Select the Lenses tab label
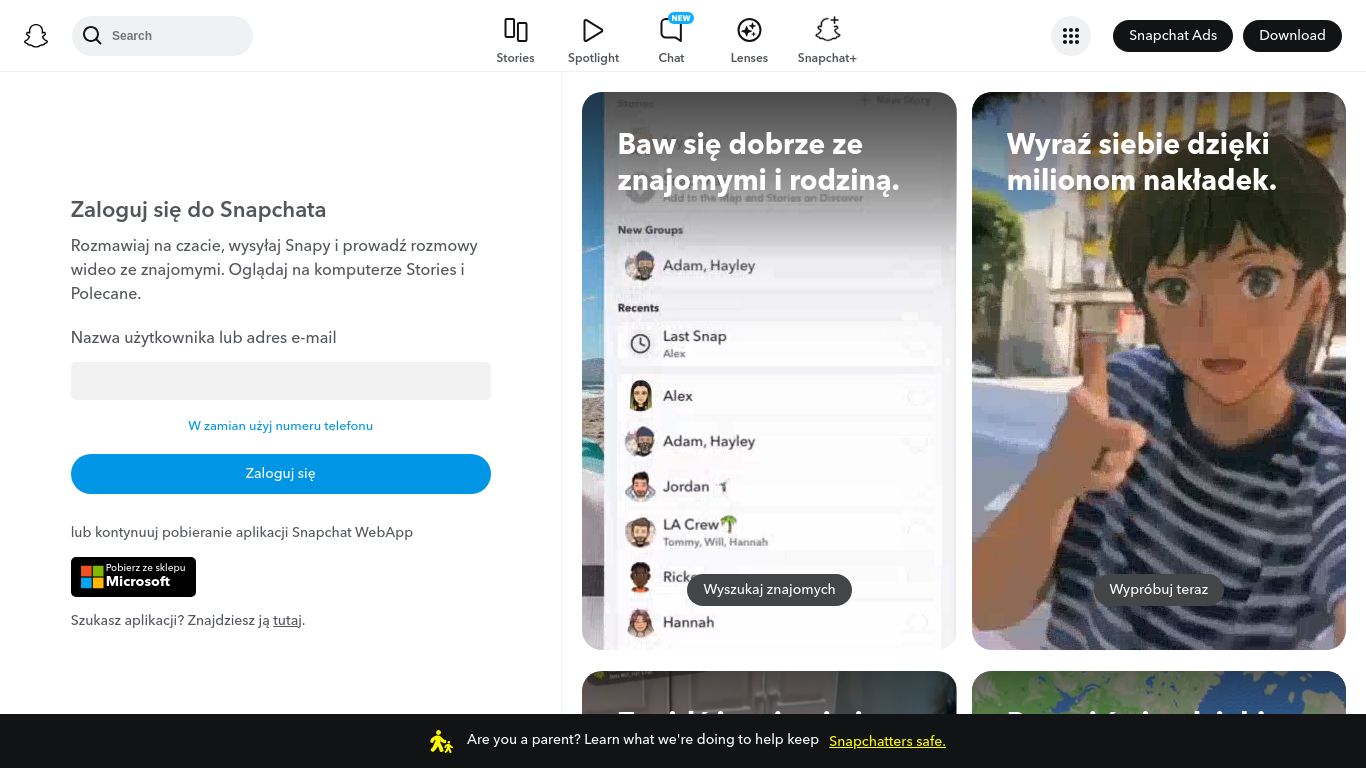 click(749, 58)
